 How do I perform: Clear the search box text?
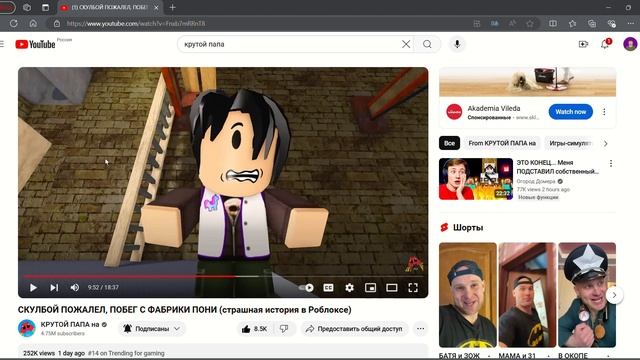point(406,44)
